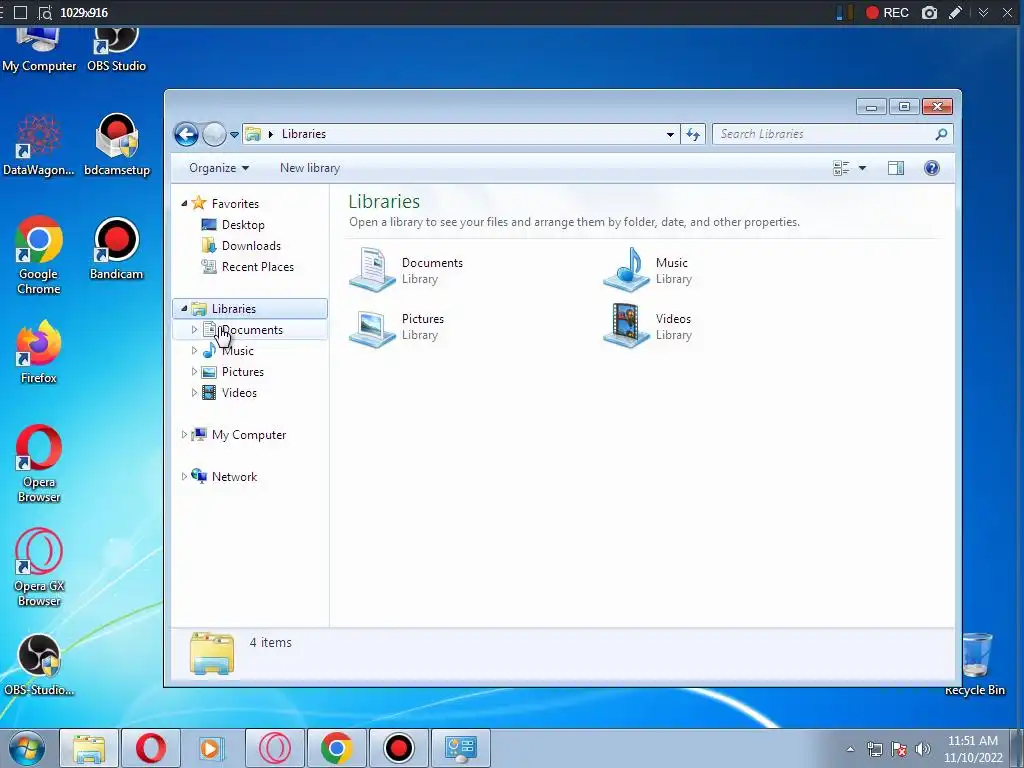Open volume speaker tray icon
This screenshot has height=768, width=1024.
923,749
